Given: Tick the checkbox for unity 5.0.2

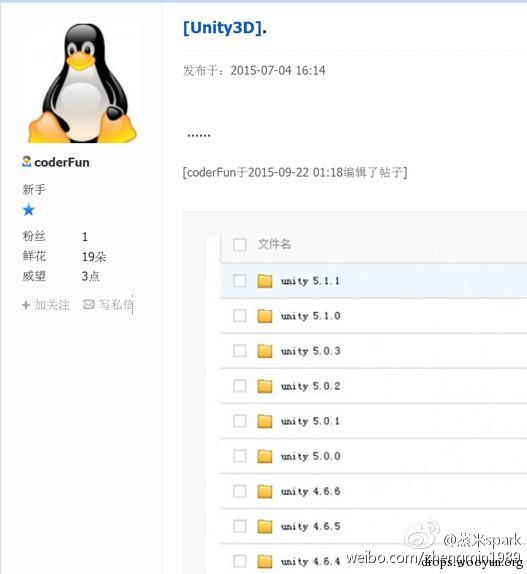Looking at the screenshot, I should tap(240, 386).
